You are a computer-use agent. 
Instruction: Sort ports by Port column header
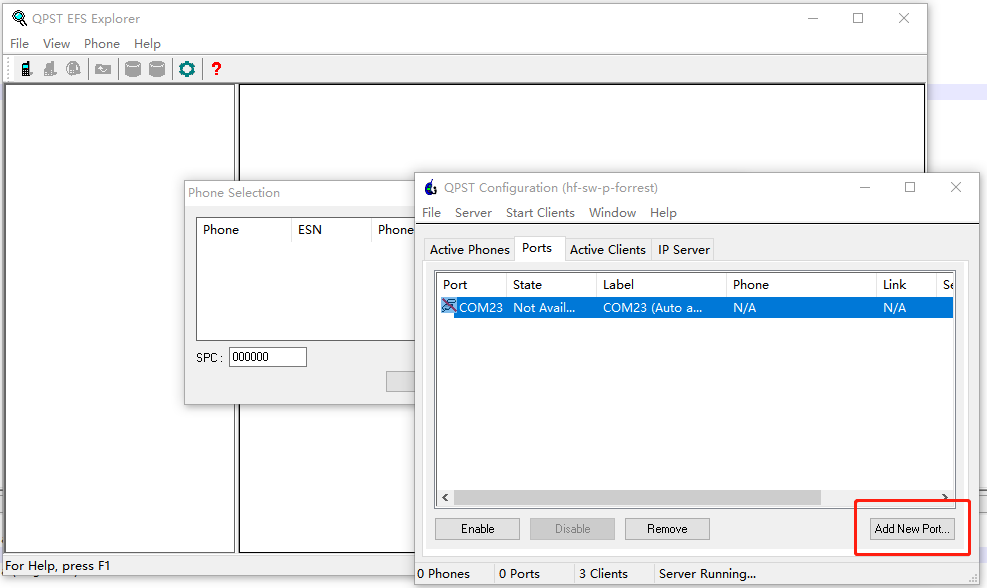[x=471, y=285]
